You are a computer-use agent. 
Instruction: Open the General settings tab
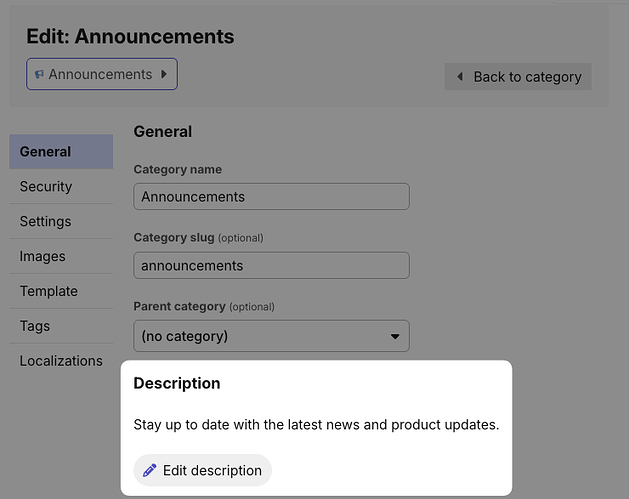pos(61,152)
